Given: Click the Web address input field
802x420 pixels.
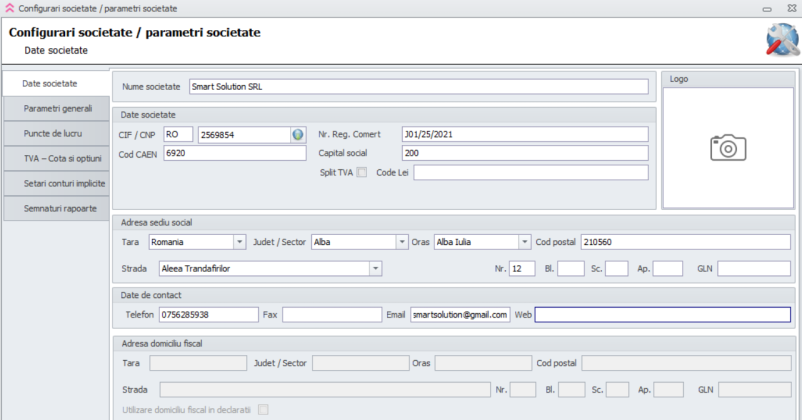Looking at the screenshot, I should click(661, 315).
